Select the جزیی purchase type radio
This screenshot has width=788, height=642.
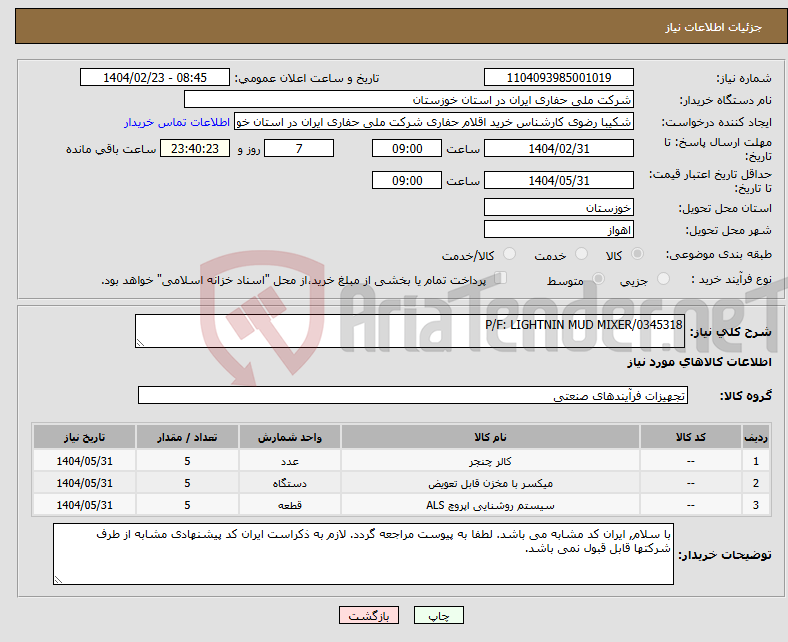(663, 279)
